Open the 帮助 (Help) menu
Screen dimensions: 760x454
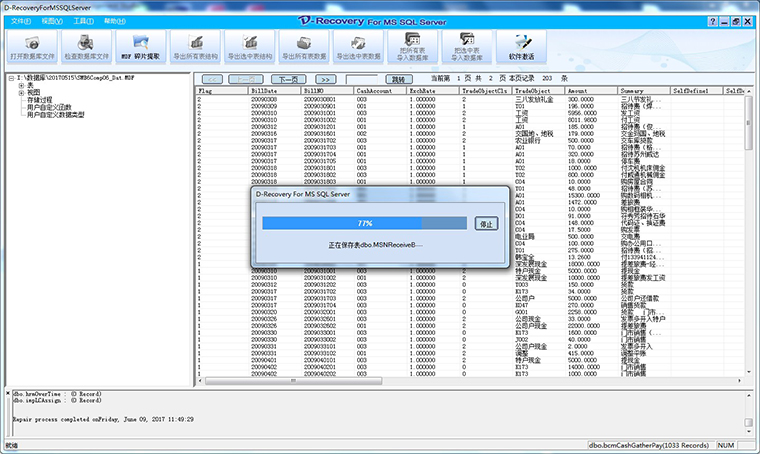[115, 21]
